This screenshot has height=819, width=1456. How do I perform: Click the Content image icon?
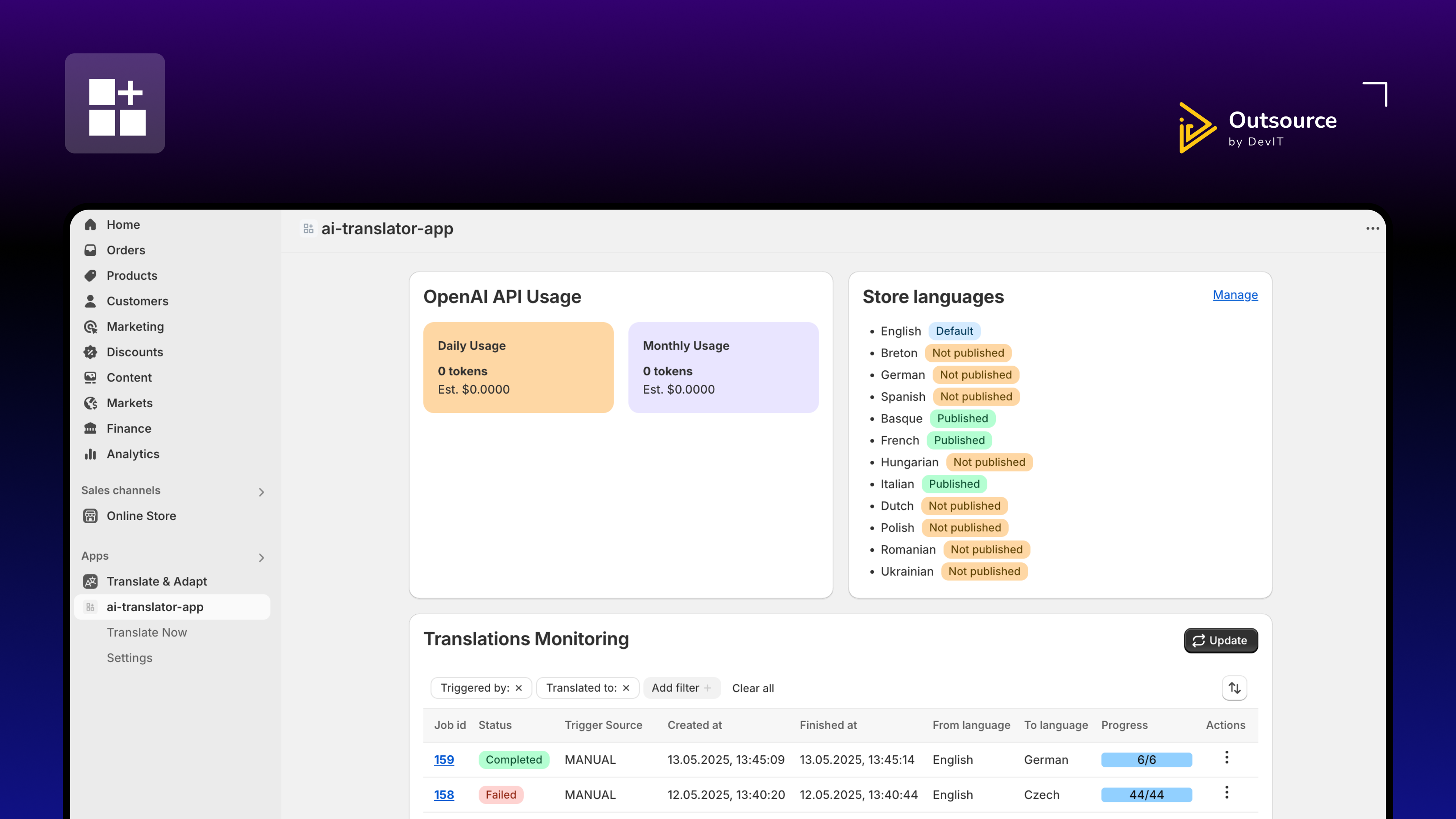click(91, 377)
